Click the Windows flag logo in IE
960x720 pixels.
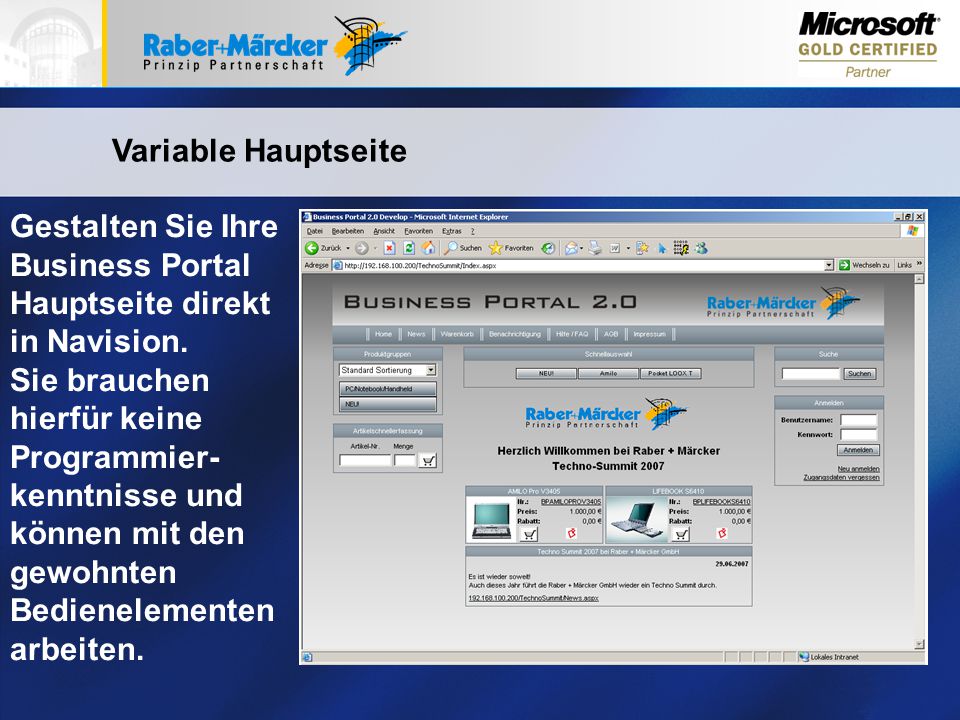[912, 231]
